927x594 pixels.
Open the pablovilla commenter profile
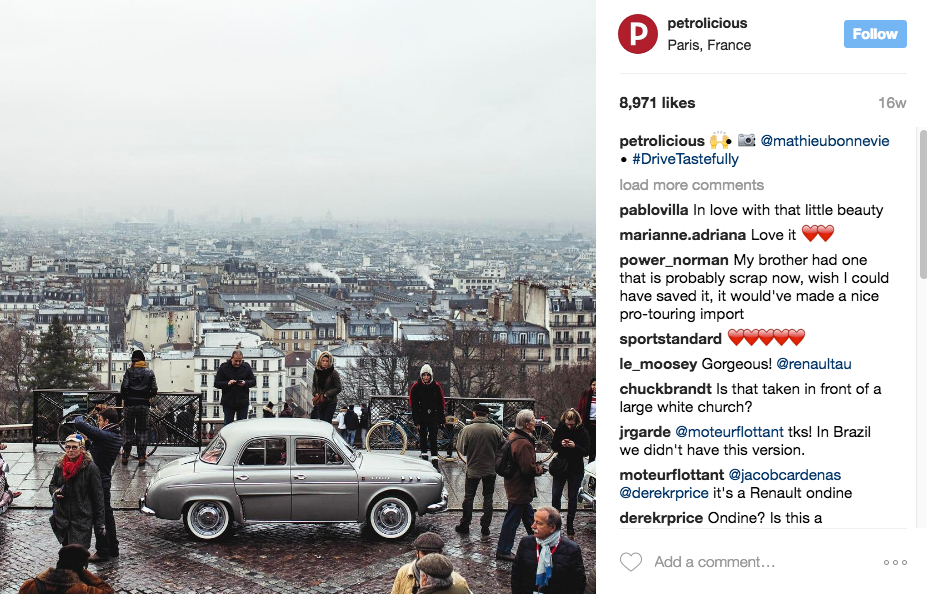click(x=654, y=210)
